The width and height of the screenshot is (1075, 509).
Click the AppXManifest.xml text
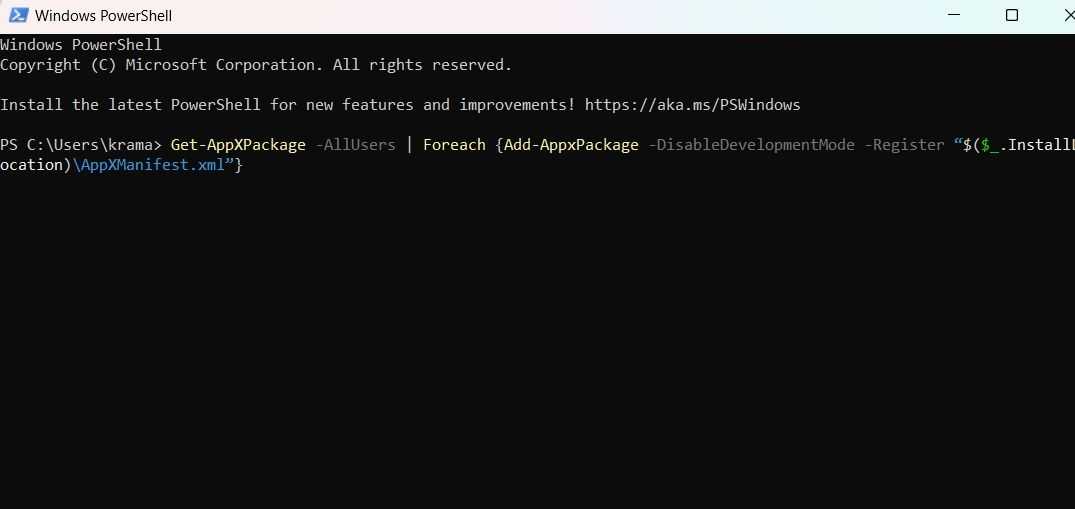(152, 165)
